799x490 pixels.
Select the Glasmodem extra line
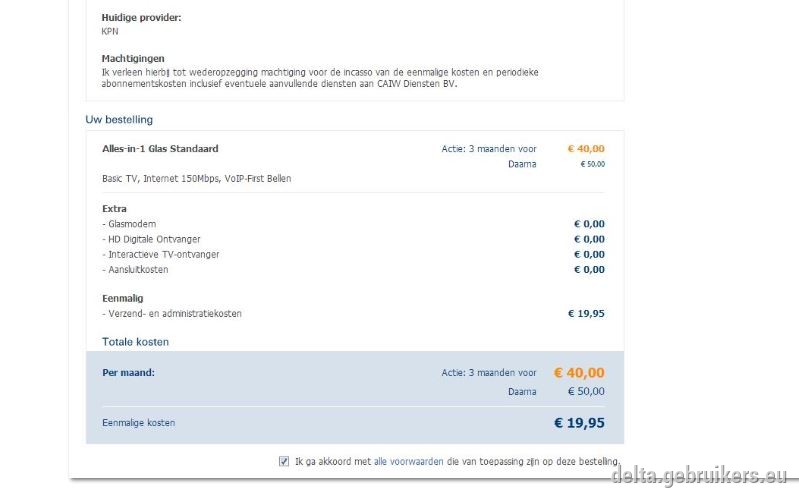pos(129,224)
